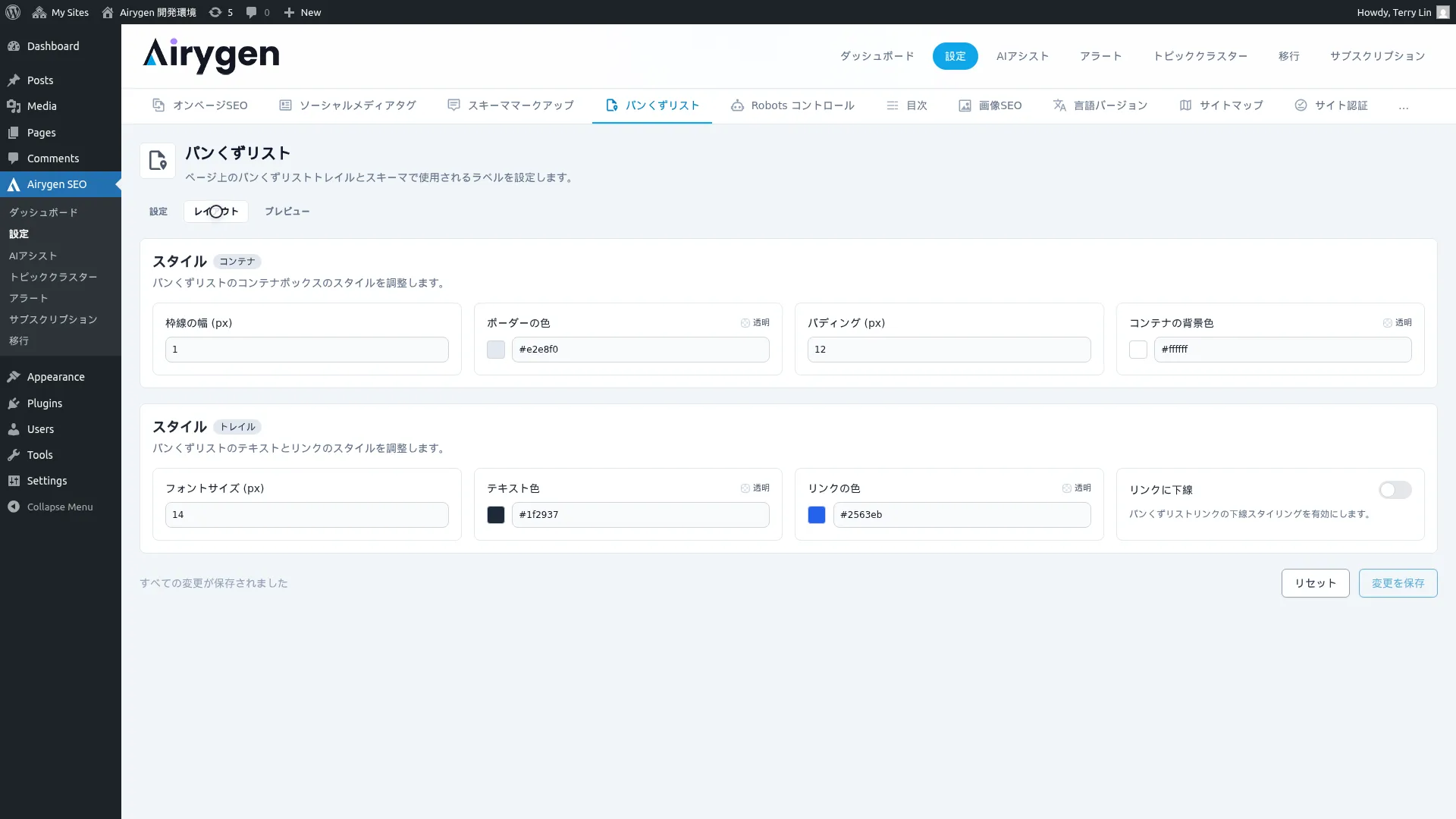1456x819 pixels.
Task: Click the Settings icon in sidebar
Action: click(14, 481)
